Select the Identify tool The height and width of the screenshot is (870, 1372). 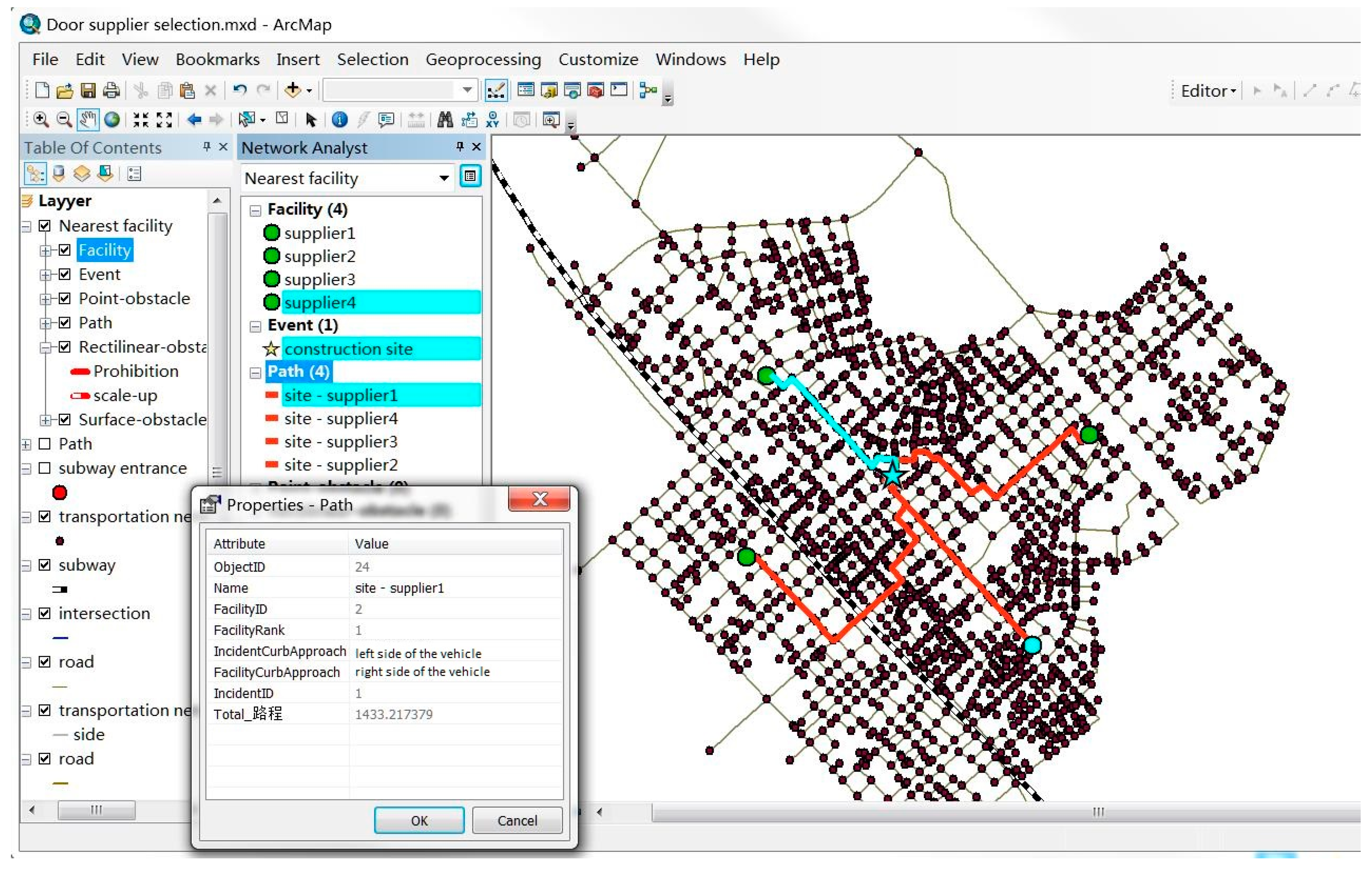point(340,120)
